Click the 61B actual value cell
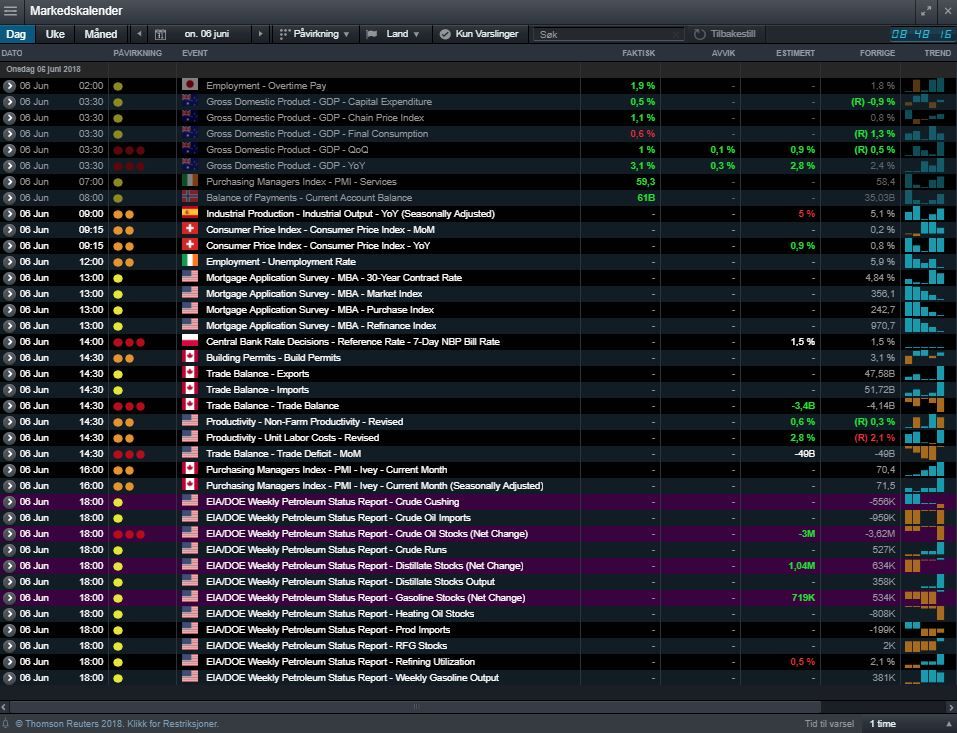The image size is (957, 733). pyautogui.click(x=646, y=198)
